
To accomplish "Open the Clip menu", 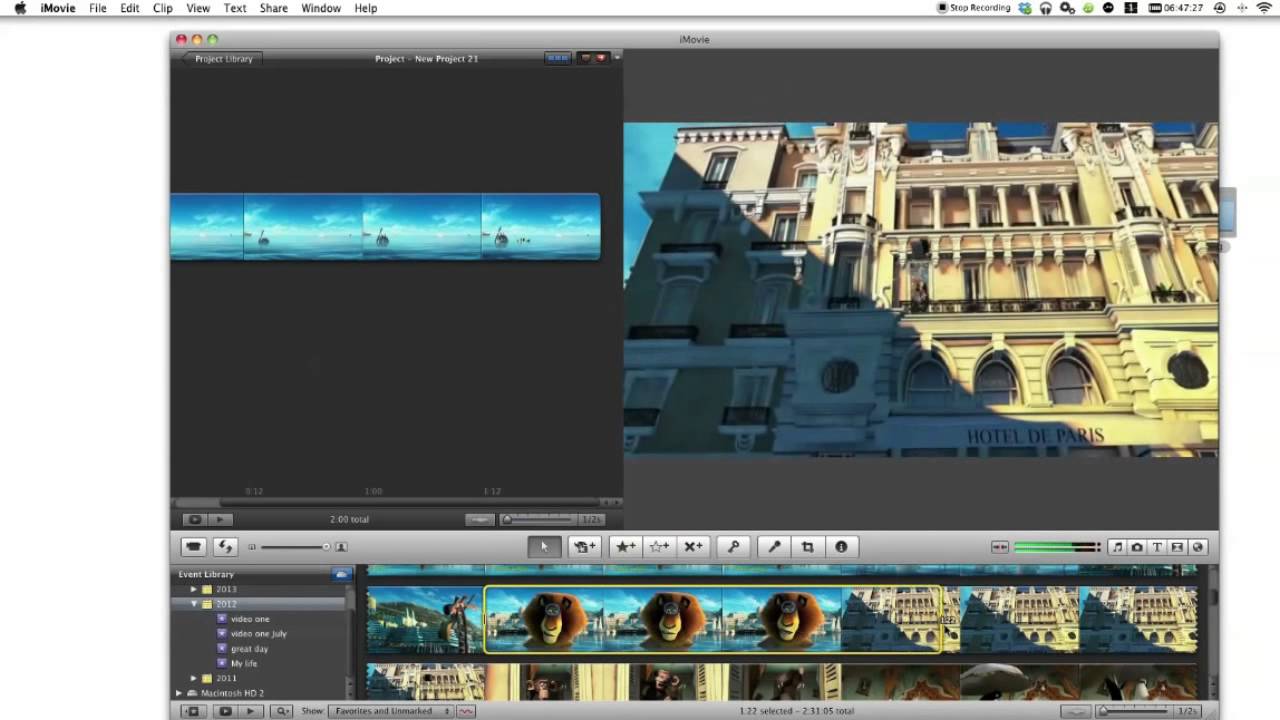I will point(163,8).
